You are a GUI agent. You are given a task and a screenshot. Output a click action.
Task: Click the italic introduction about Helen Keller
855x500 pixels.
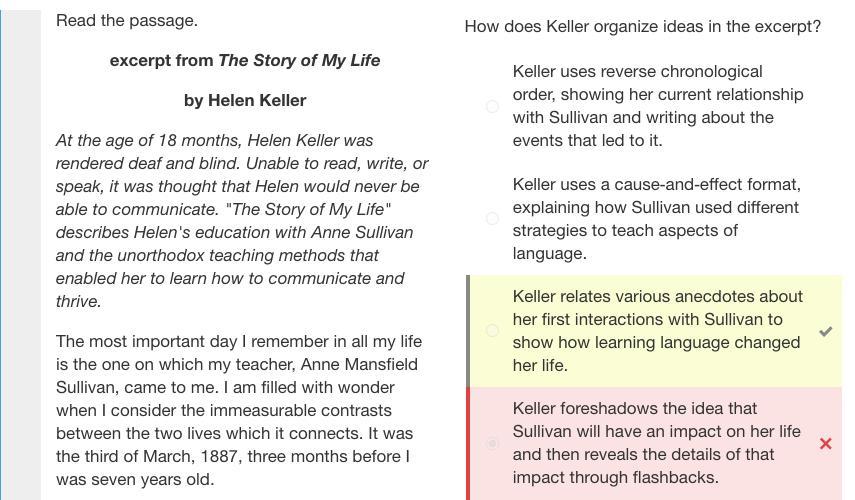(242, 221)
